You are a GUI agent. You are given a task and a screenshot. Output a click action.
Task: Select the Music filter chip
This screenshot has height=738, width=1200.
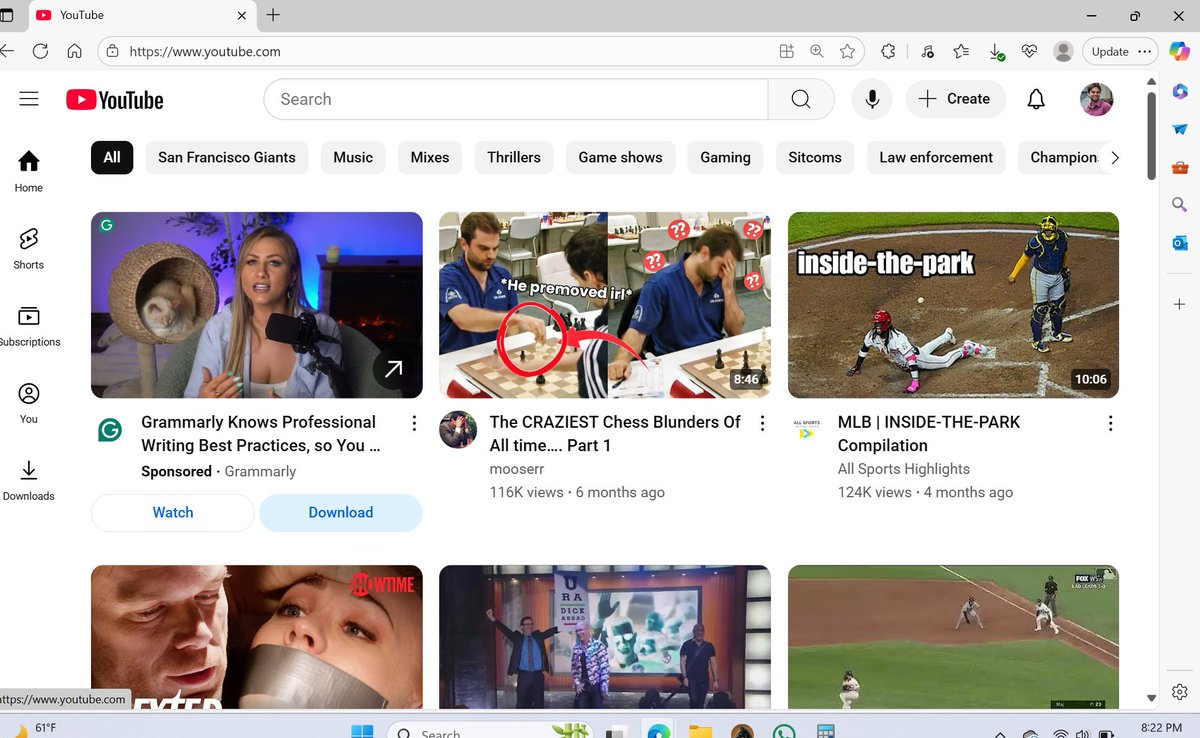pos(353,157)
